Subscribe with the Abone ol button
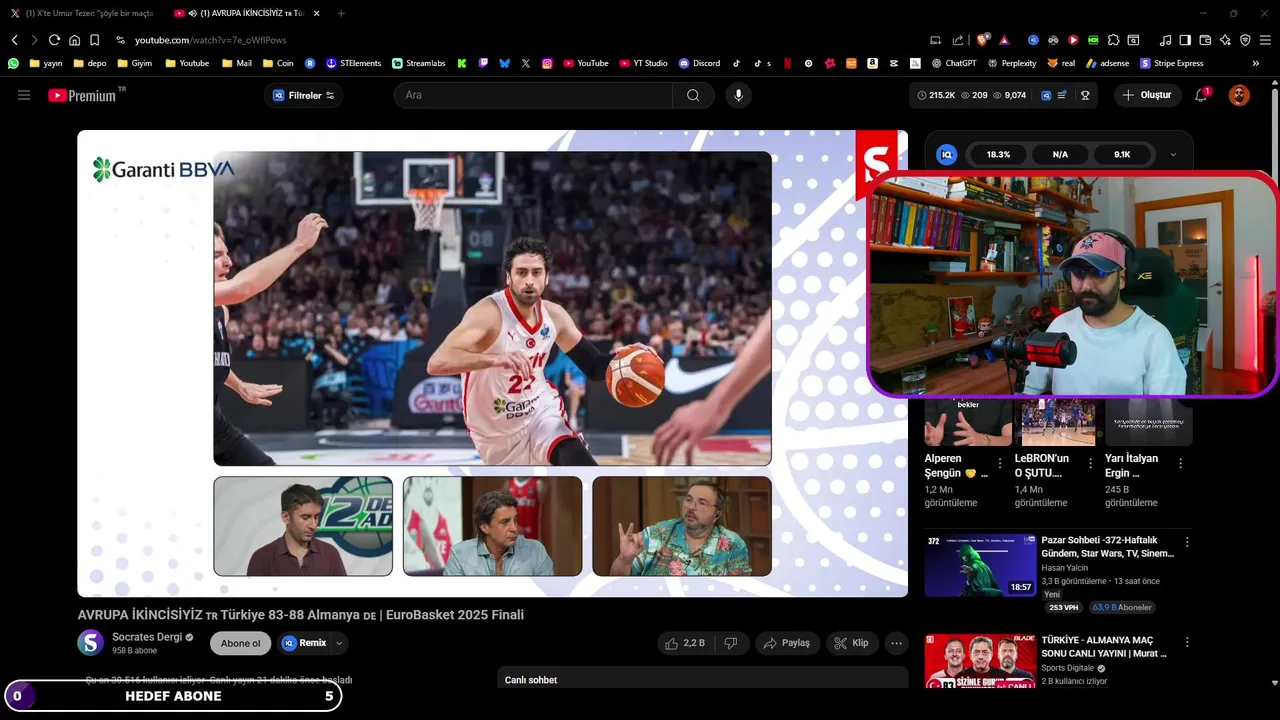This screenshot has width=1280, height=720. (x=240, y=643)
